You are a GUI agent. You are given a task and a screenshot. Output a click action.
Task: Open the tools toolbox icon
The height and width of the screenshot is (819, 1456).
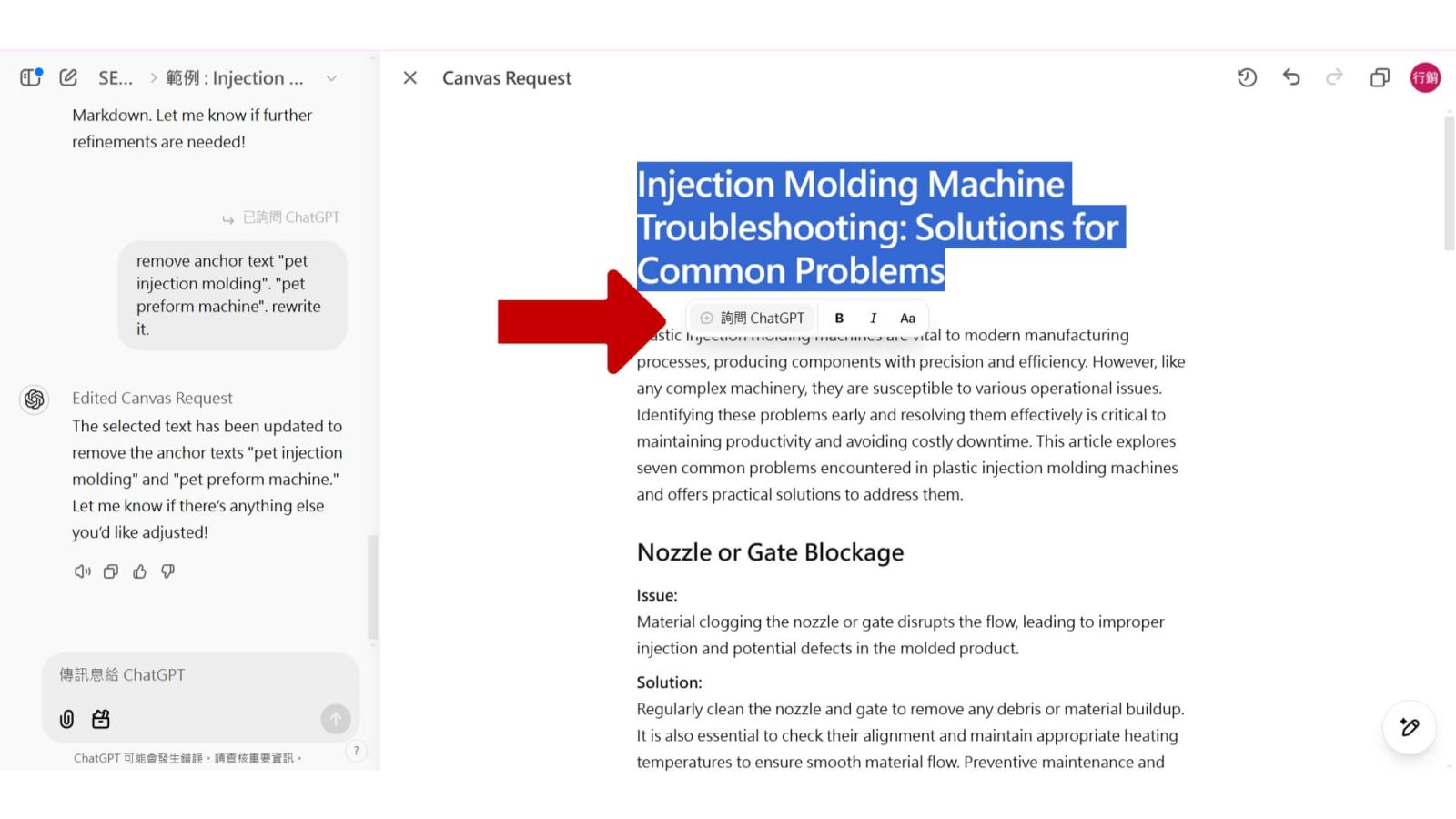(101, 719)
